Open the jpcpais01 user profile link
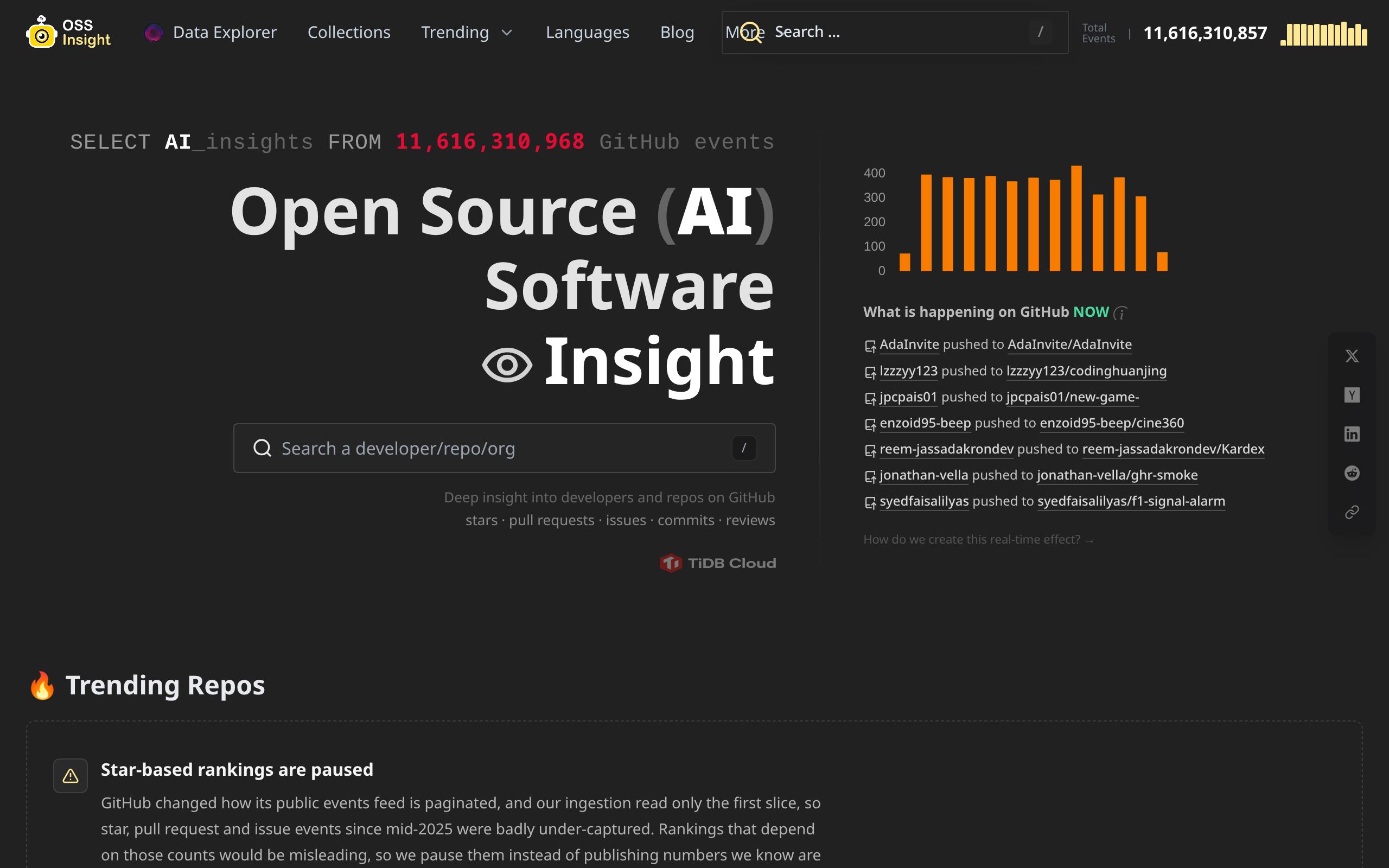1389x868 pixels. click(x=908, y=397)
